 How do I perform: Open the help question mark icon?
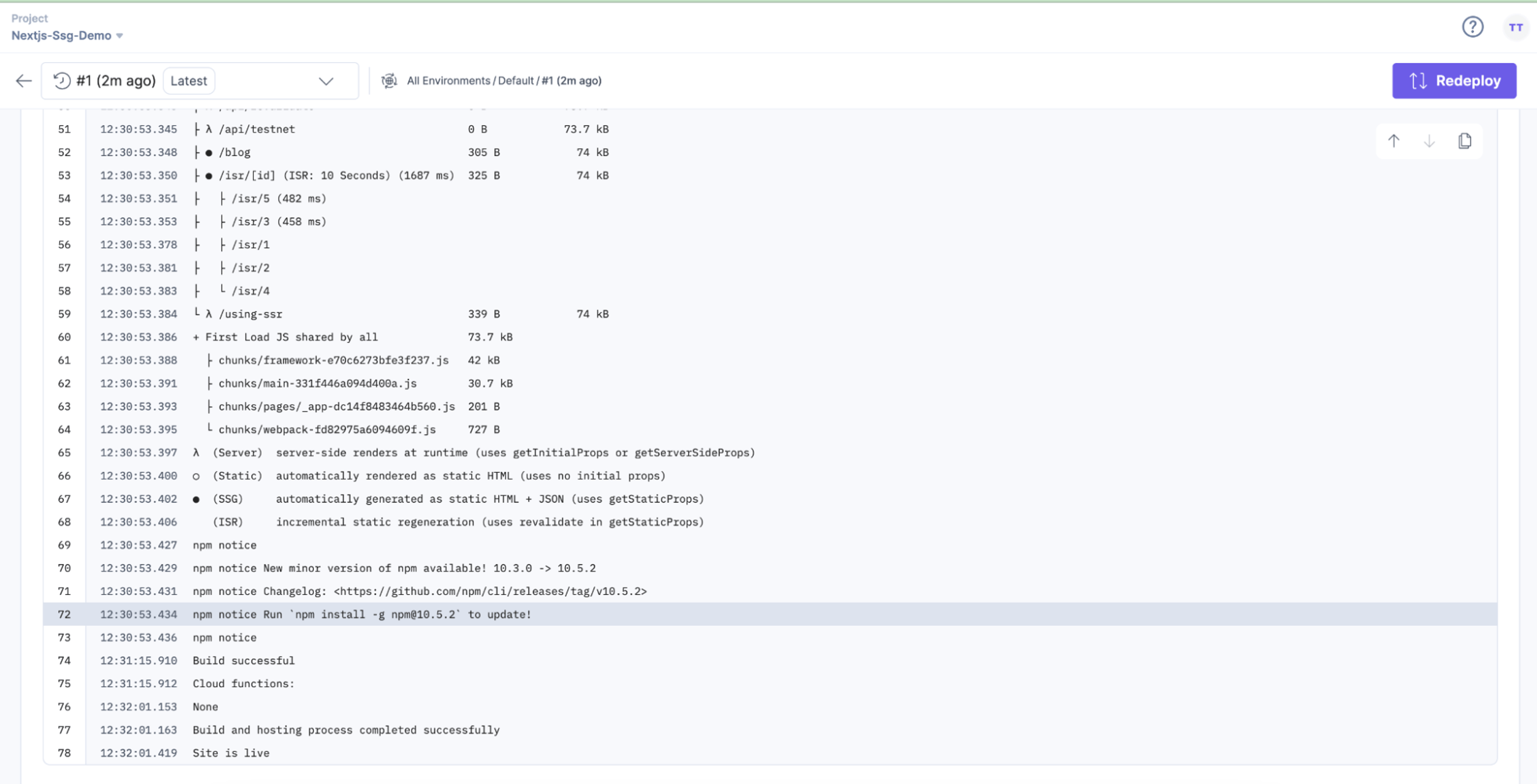tap(1472, 27)
